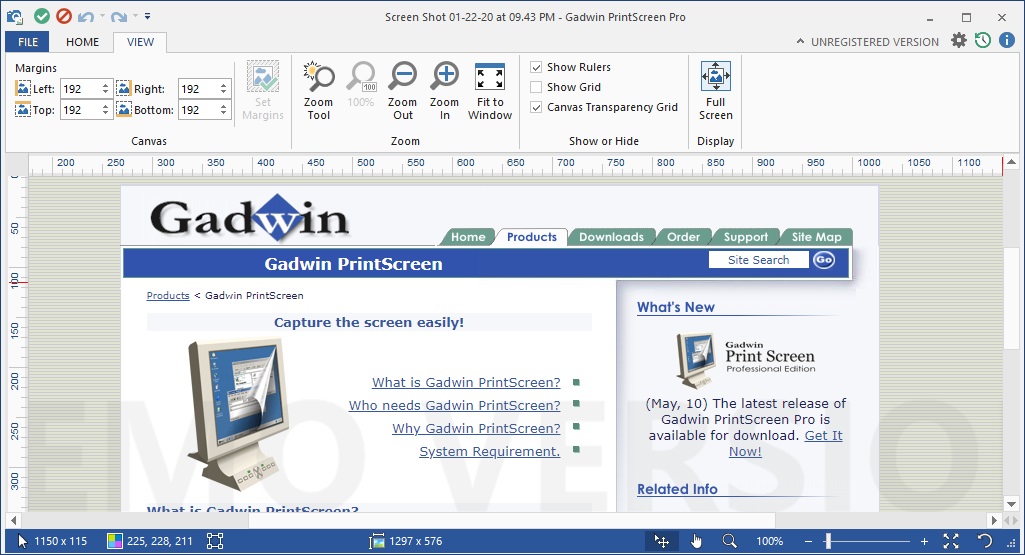Select the magnifier tool in status bar
1025x555 pixels.
pyautogui.click(x=729, y=541)
